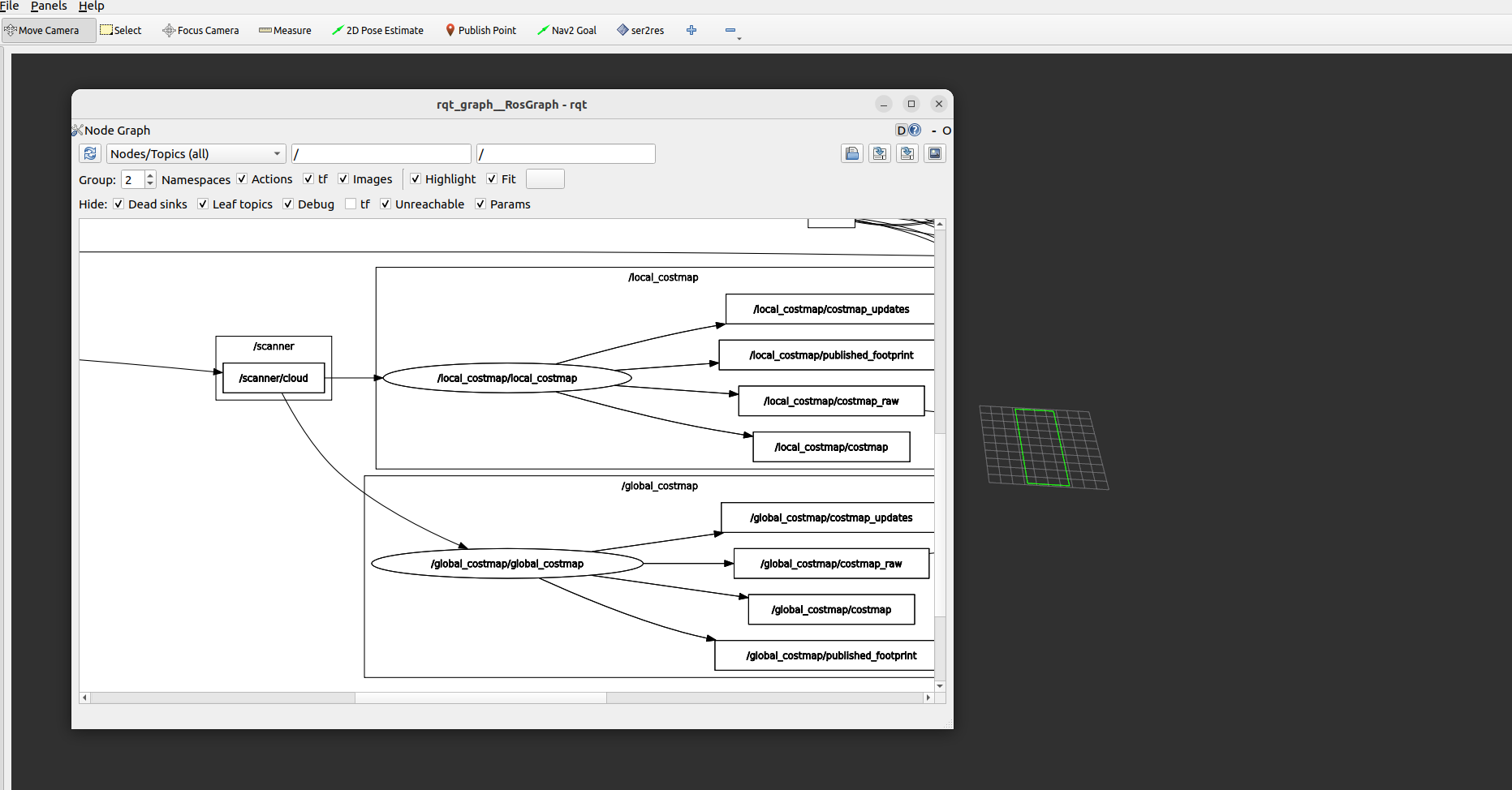Add a new tool with plus icon

point(691,30)
